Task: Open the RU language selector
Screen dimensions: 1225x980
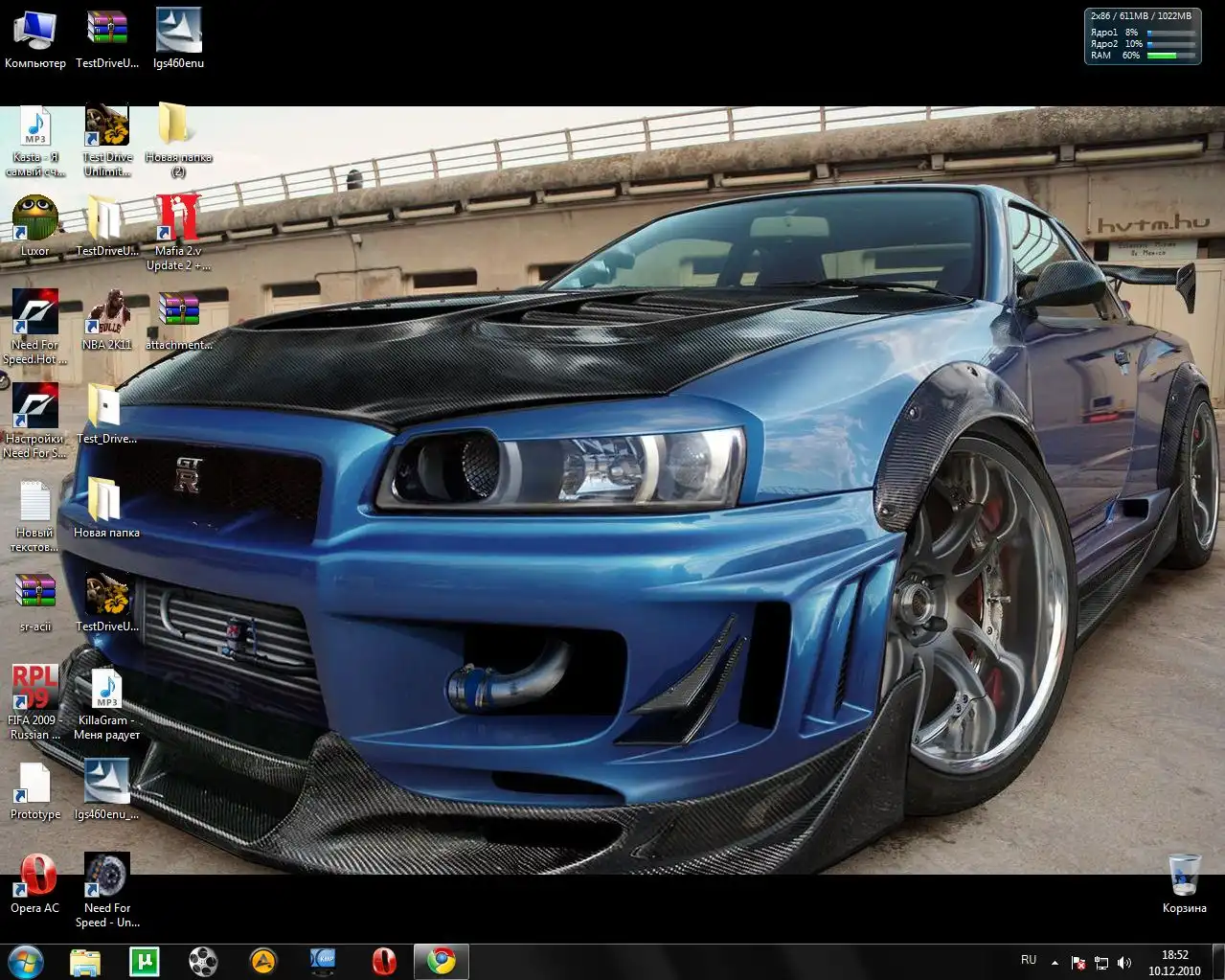Action: (1029, 960)
